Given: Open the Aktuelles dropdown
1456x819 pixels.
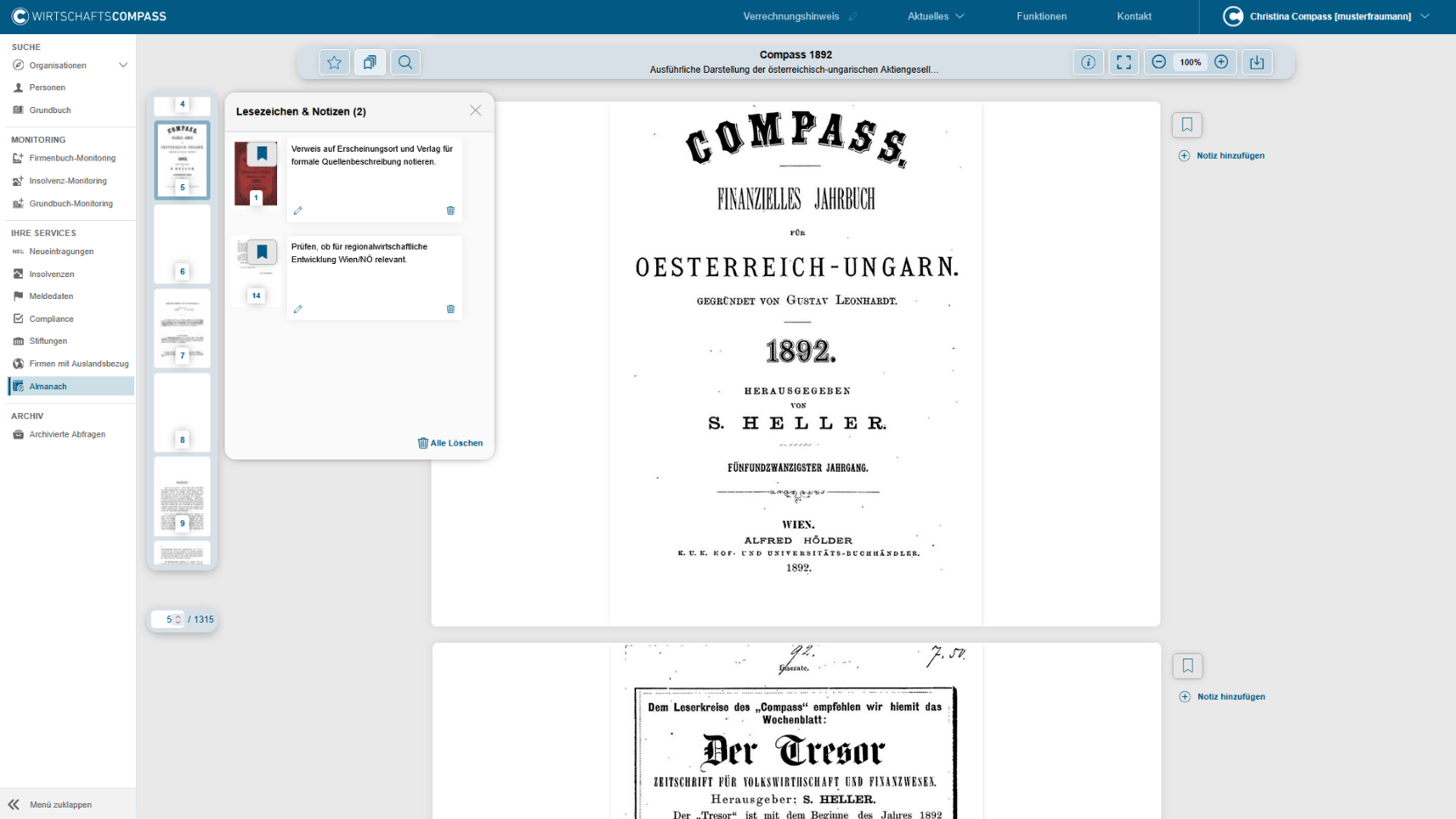Looking at the screenshot, I should tap(936, 16).
